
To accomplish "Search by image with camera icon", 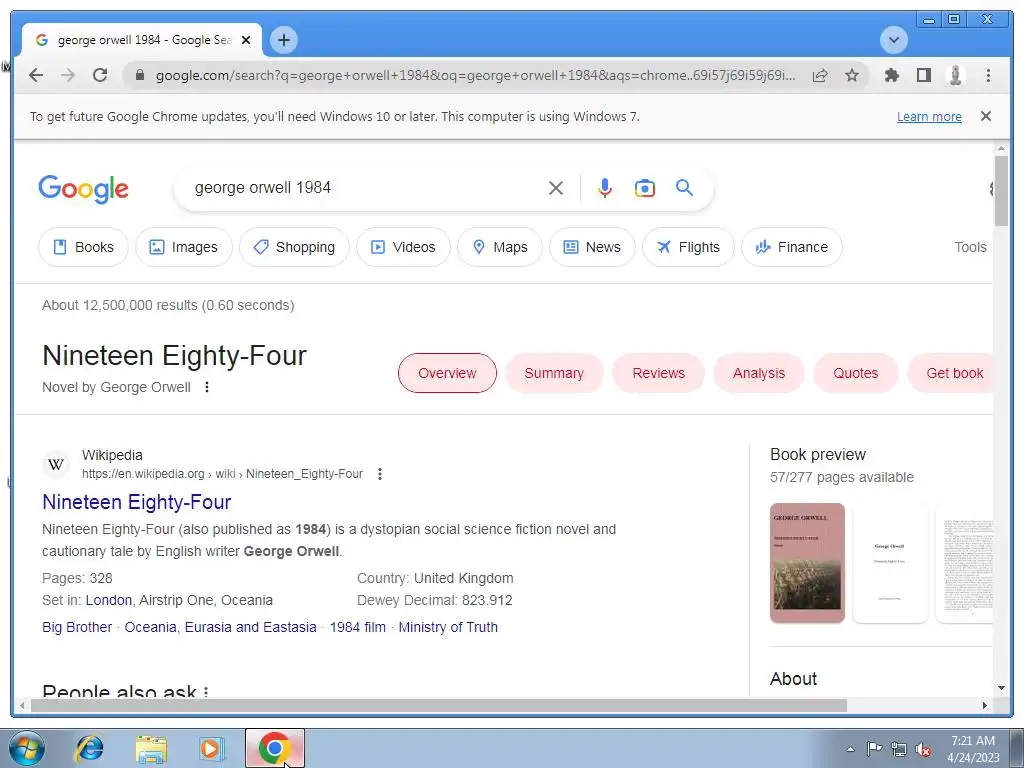I will [x=645, y=188].
